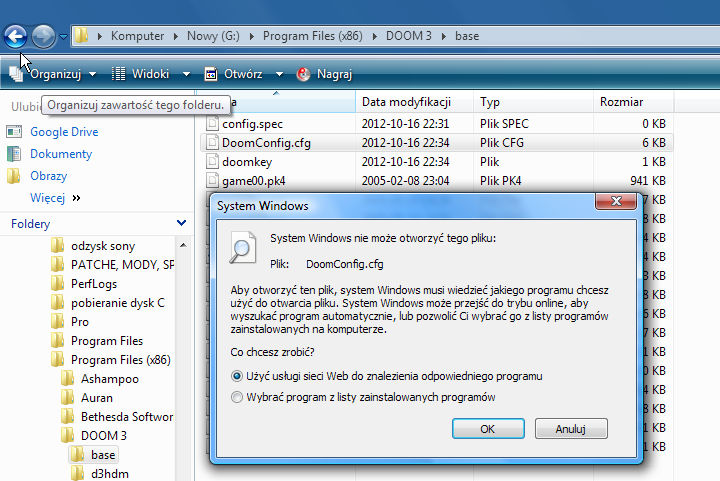Select the PerfLogs folder in tree
This screenshot has width=720, height=481.
(94, 284)
